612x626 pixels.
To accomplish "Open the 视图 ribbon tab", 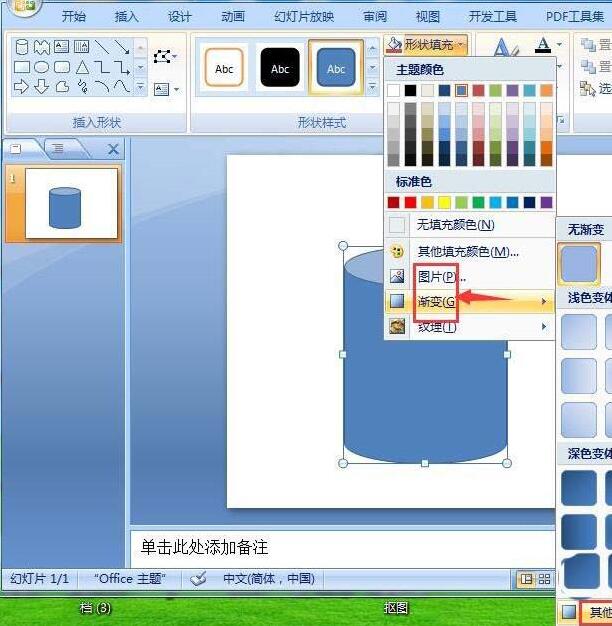I will click(428, 16).
